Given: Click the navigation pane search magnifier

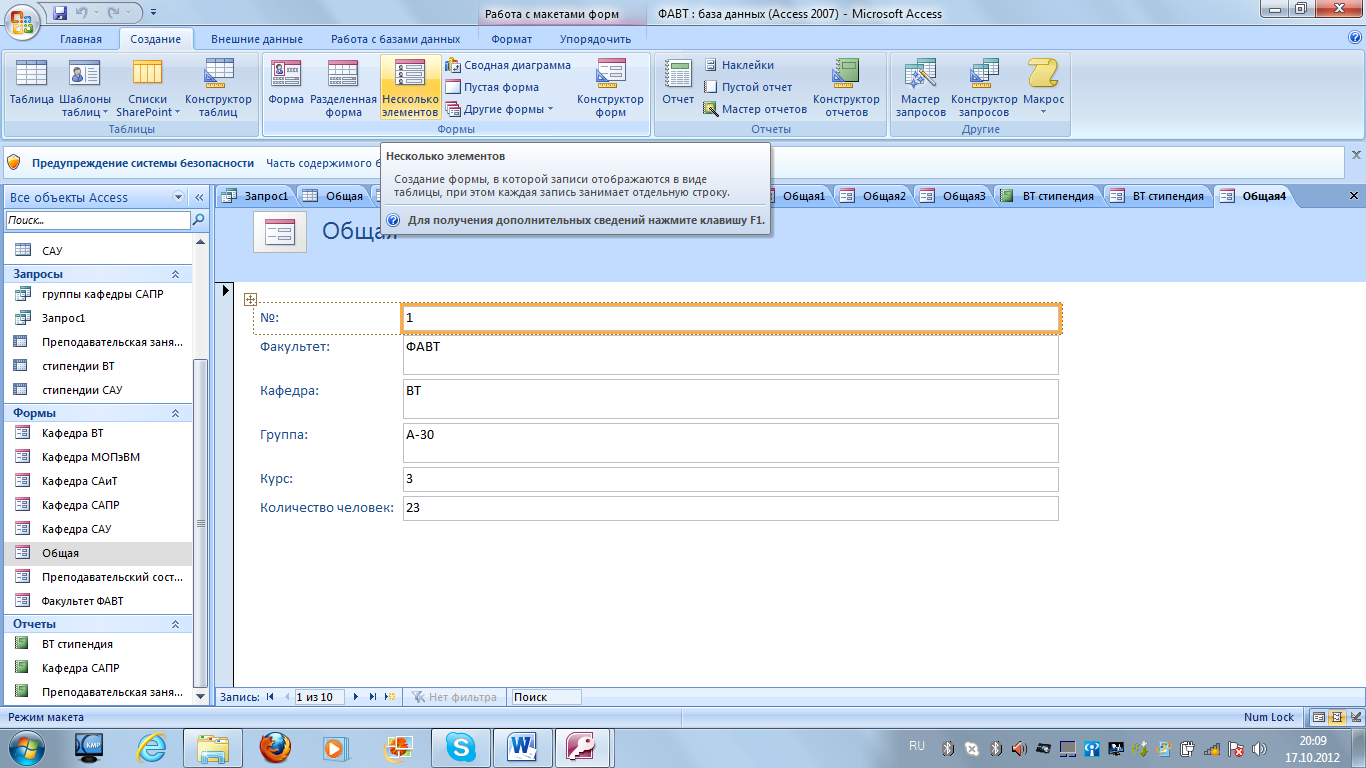Looking at the screenshot, I should 198,220.
